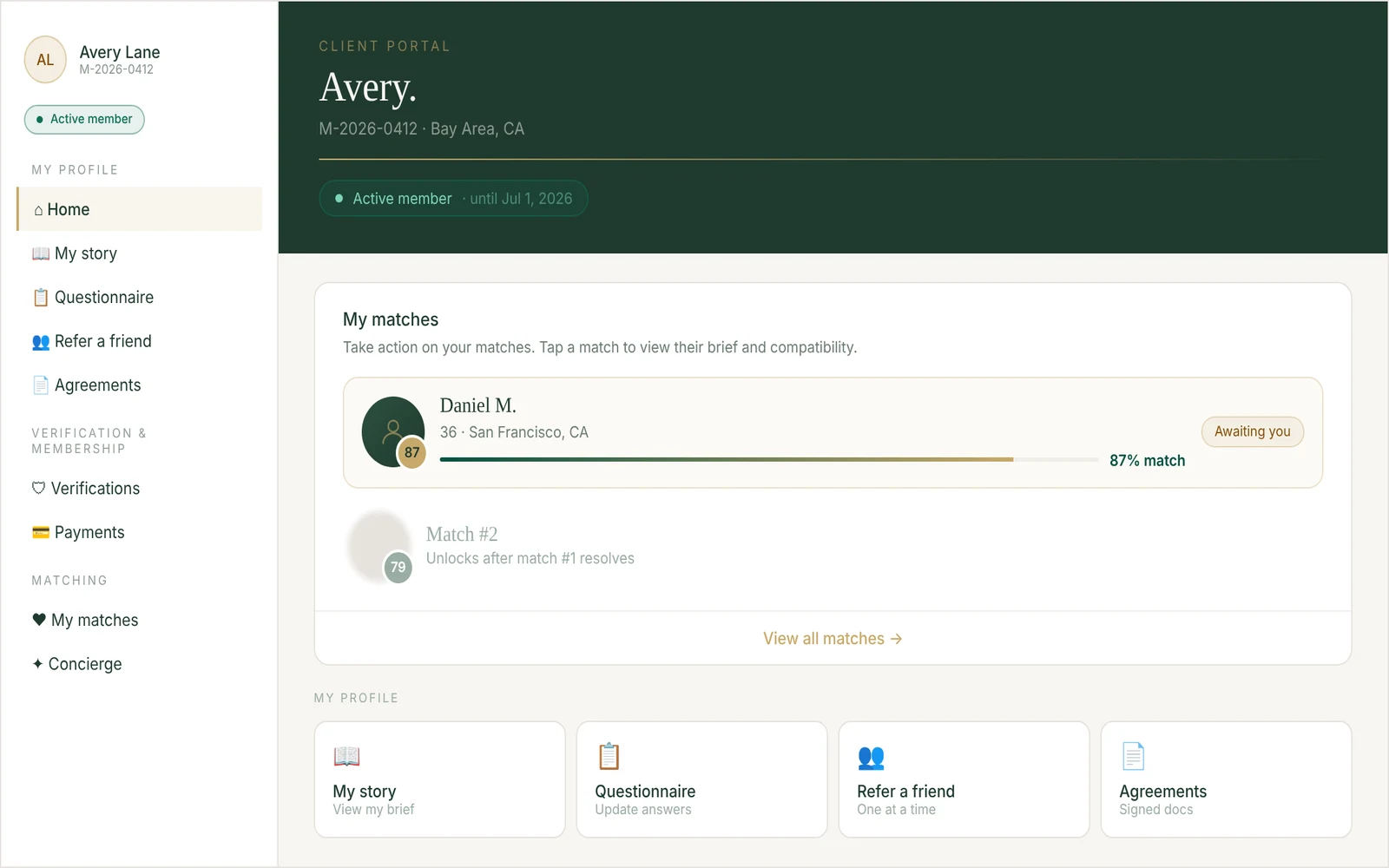The image size is (1389, 868).
Task: Click the locked Match #2 row
Action: coord(833,547)
